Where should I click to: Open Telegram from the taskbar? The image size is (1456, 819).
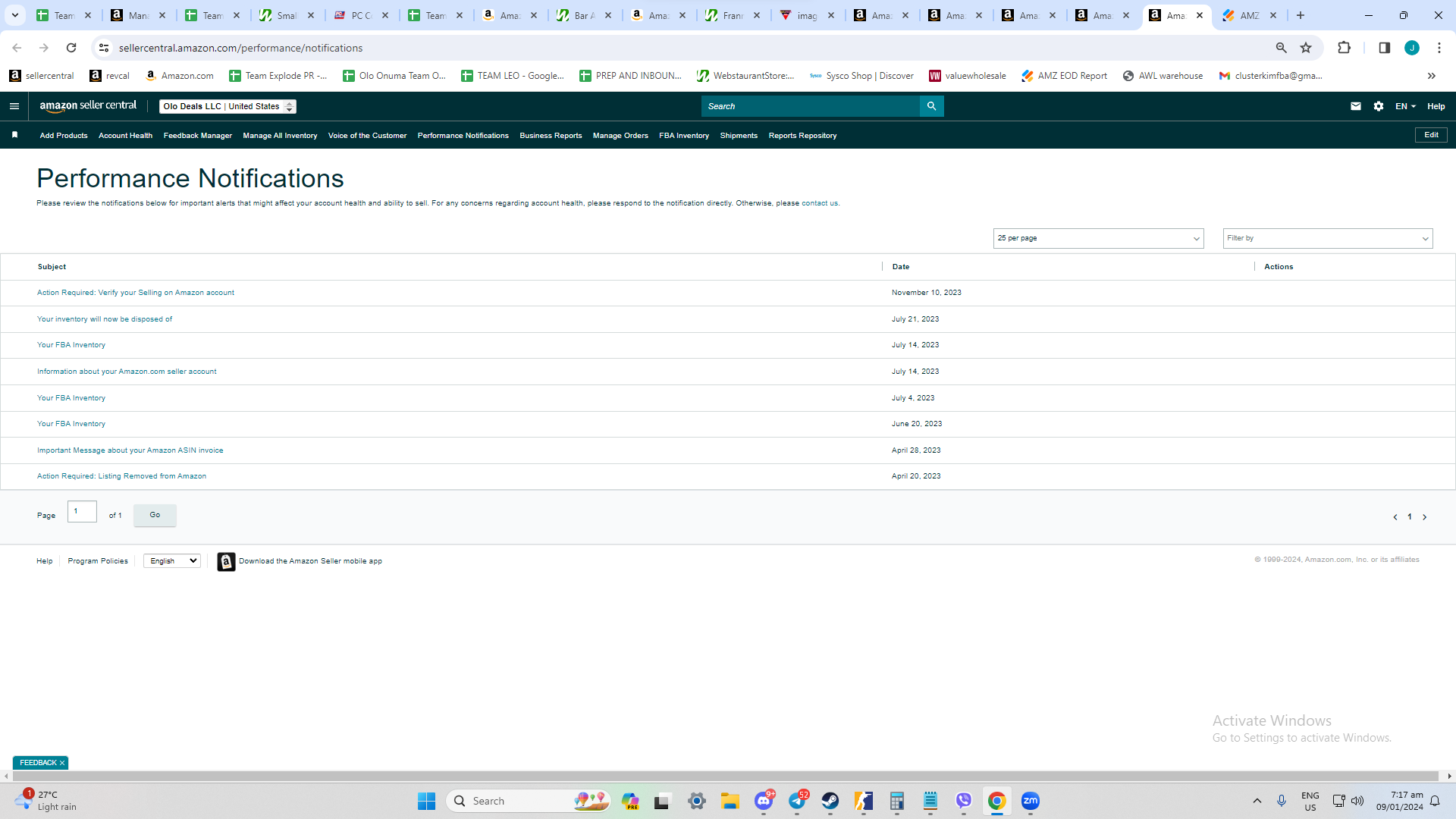tap(797, 801)
